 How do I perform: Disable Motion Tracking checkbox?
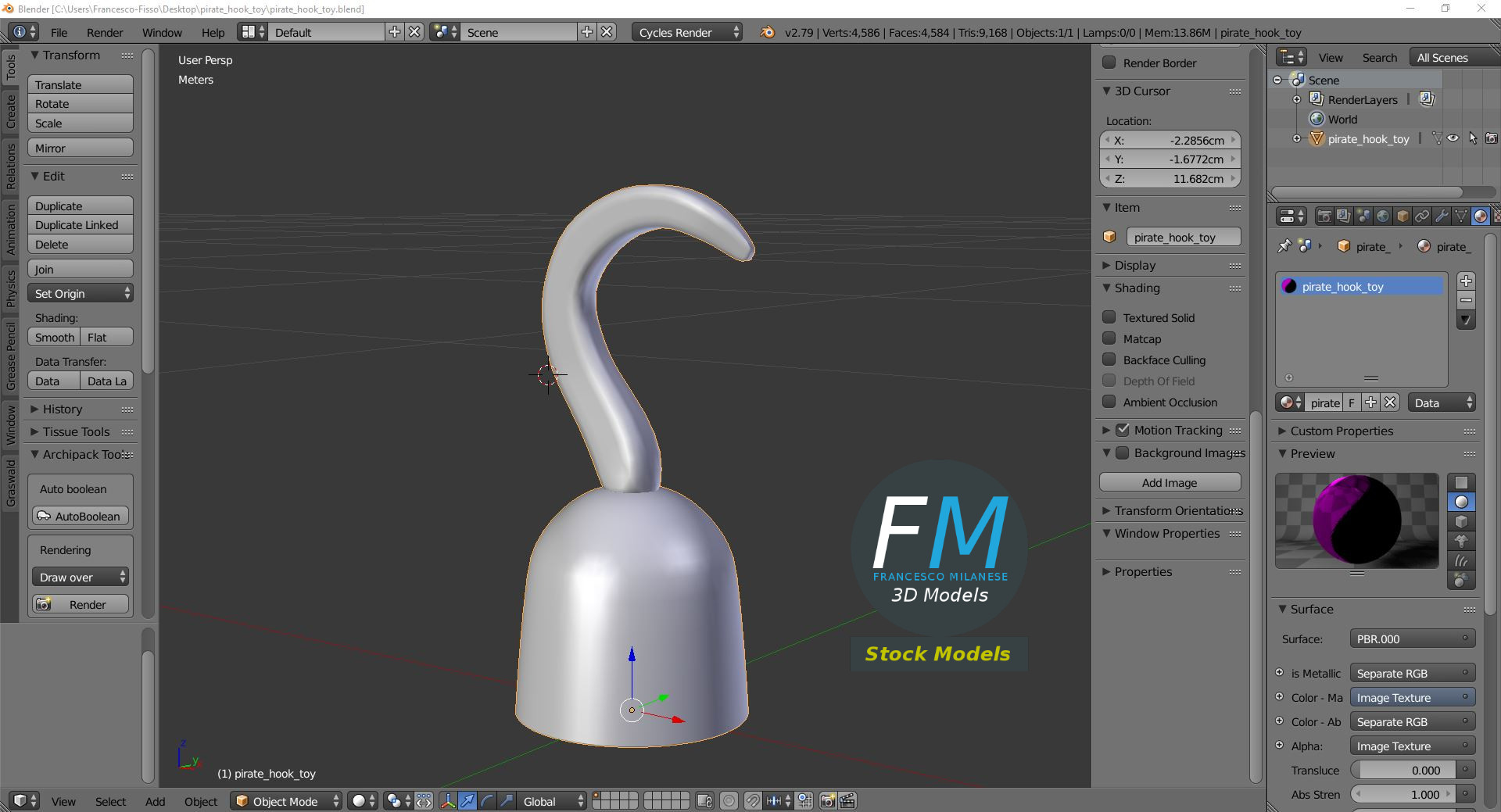pos(1123,430)
